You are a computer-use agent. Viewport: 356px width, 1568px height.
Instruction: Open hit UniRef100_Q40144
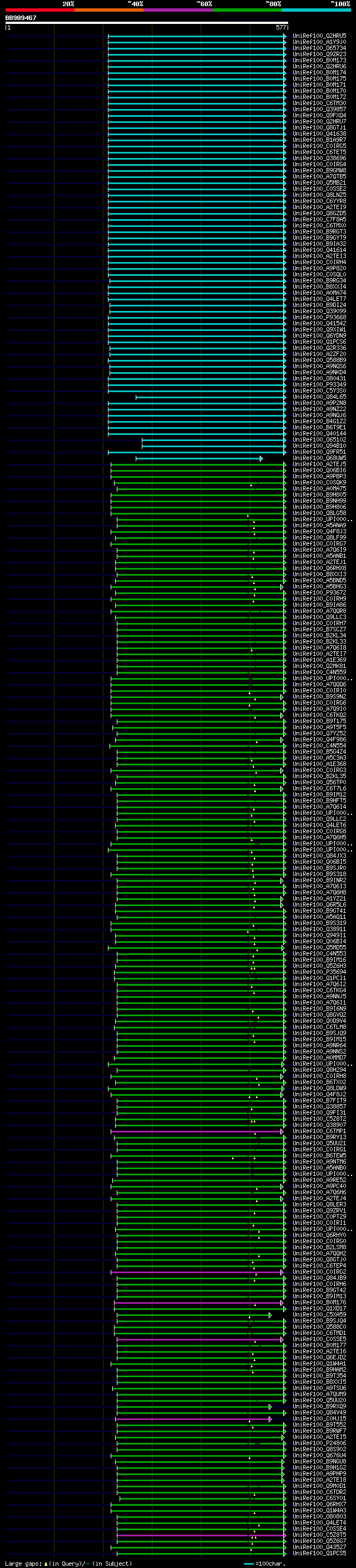pyautogui.click(x=319, y=433)
